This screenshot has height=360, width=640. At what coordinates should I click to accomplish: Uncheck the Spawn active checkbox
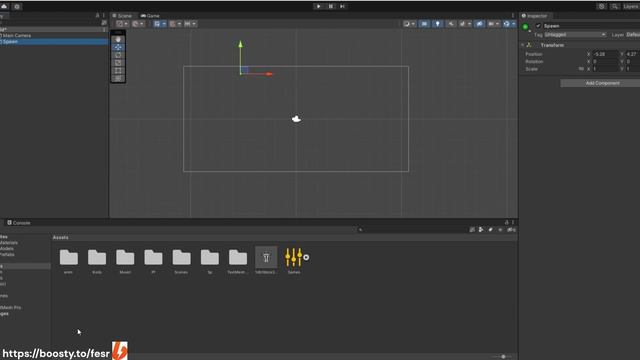coord(538,26)
